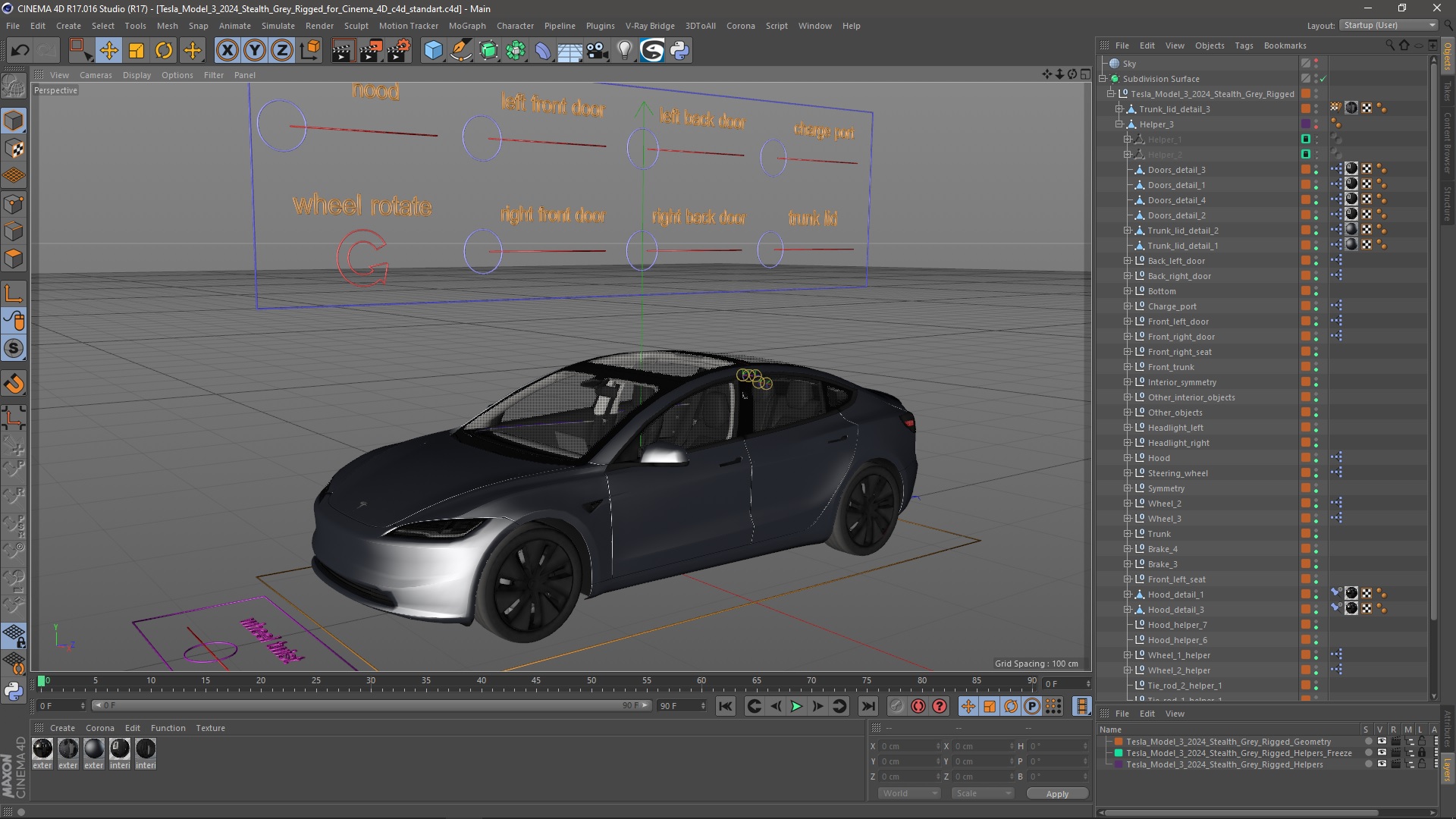
Task: Open the spline Pen tool
Action: [461, 51]
